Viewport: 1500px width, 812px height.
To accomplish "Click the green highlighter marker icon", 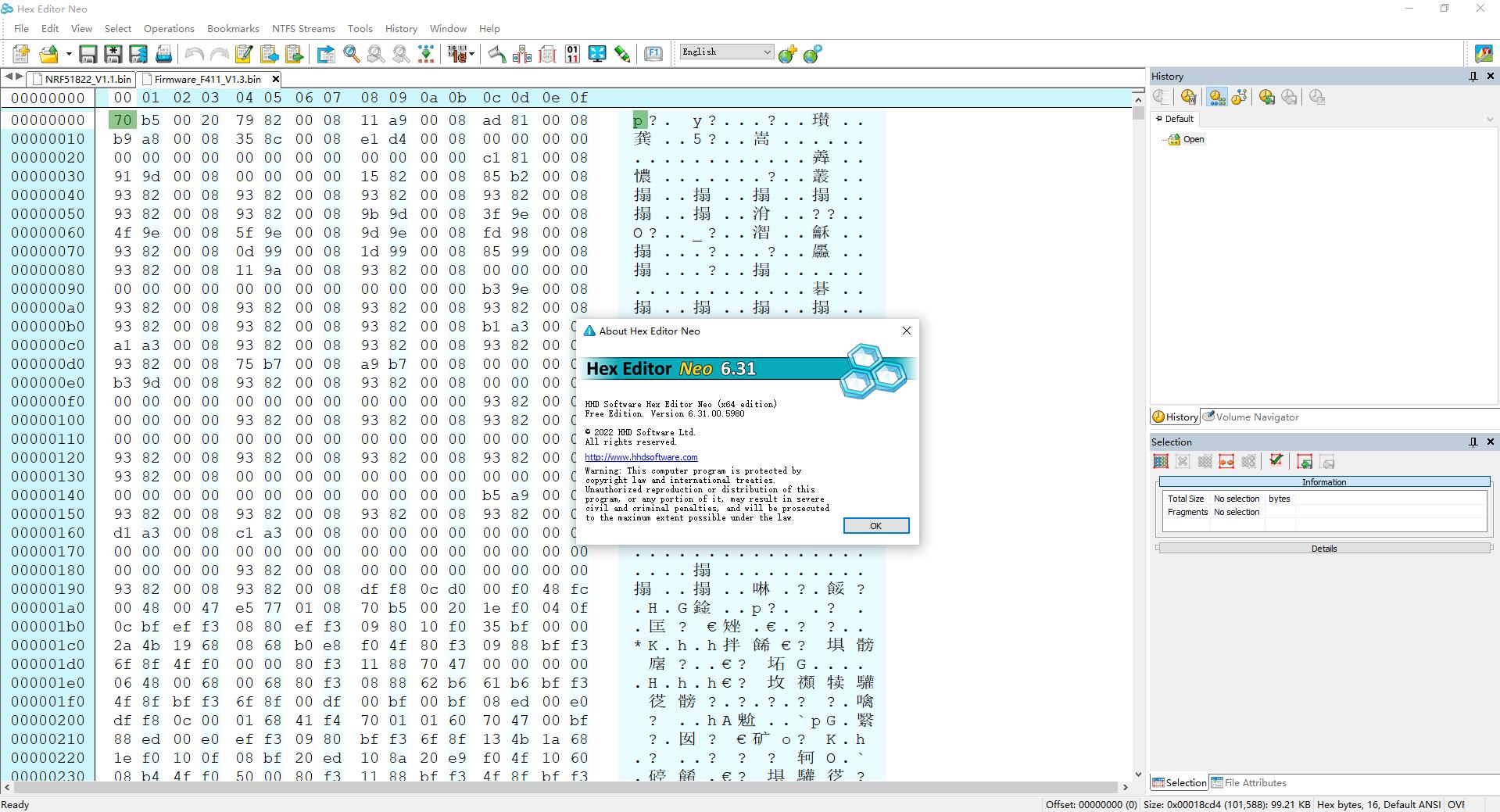I will pyautogui.click(x=622, y=54).
